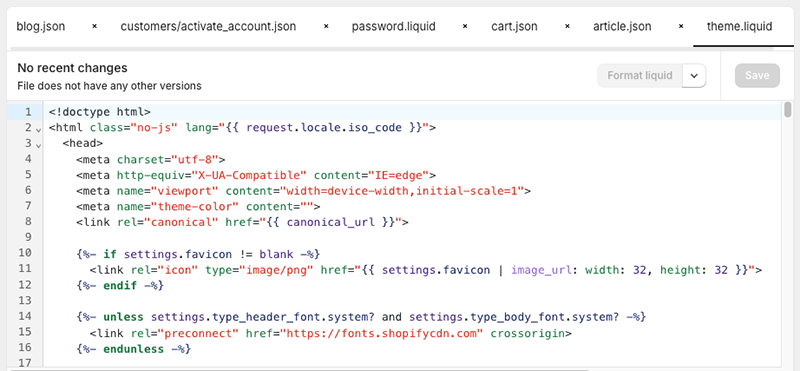
Task: Click the Format liquid button
Action: click(x=640, y=76)
